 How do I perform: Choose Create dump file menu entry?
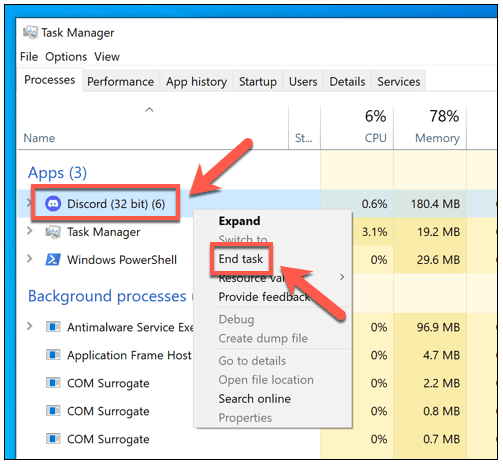click(263, 338)
